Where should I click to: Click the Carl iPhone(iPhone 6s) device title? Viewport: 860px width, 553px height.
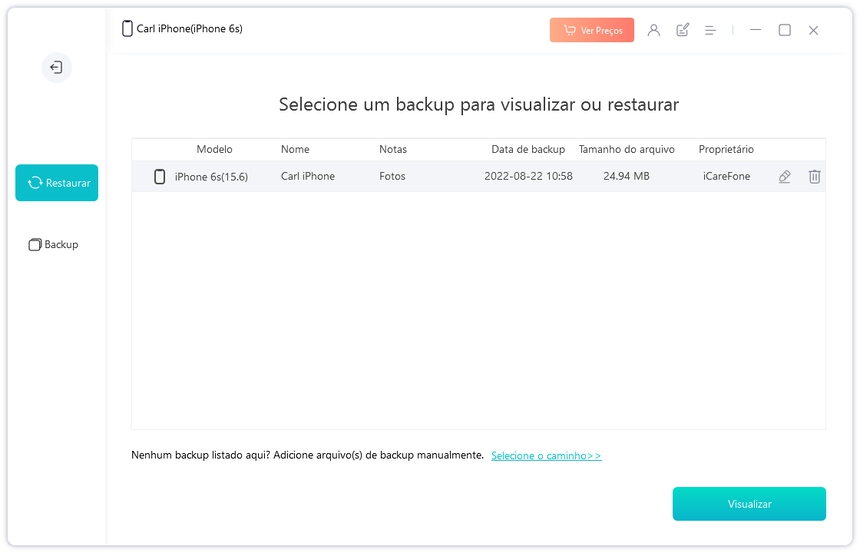(x=189, y=29)
